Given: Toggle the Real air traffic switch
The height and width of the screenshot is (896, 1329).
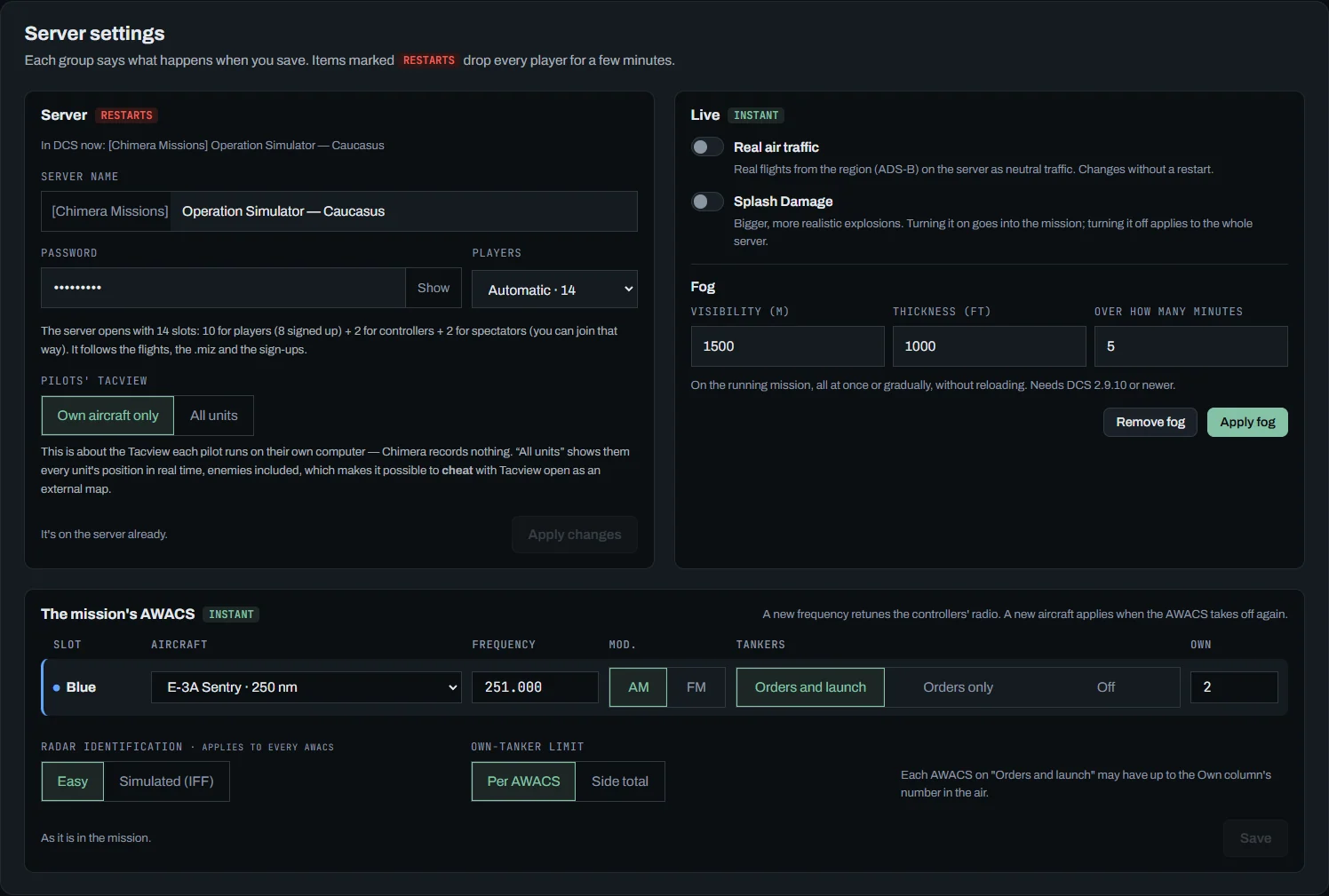Looking at the screenshot, I should (707, 147).
